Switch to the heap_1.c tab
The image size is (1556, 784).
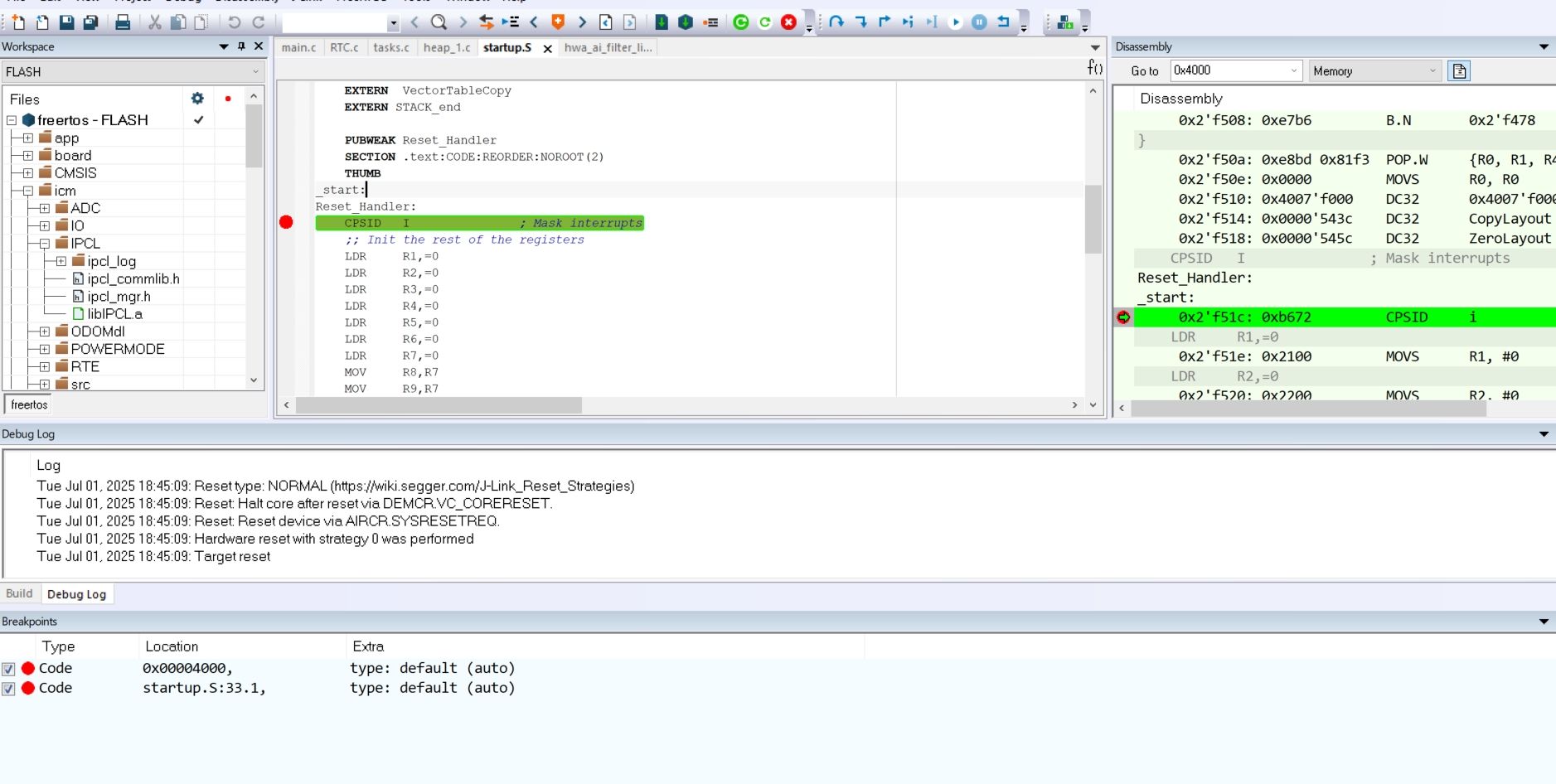point(447,47)
